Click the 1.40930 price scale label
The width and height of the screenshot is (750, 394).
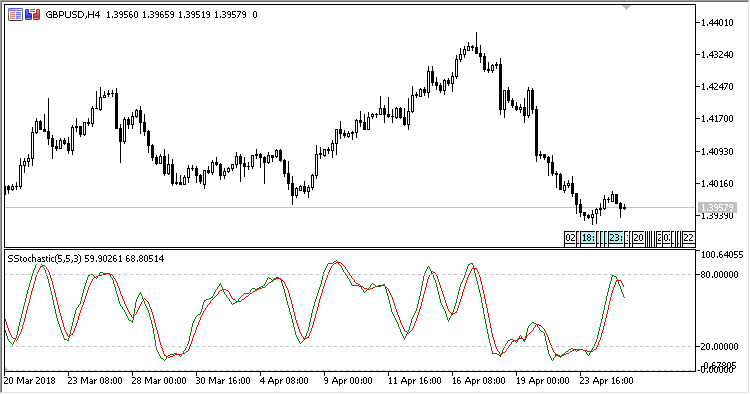tap(717, 151)
